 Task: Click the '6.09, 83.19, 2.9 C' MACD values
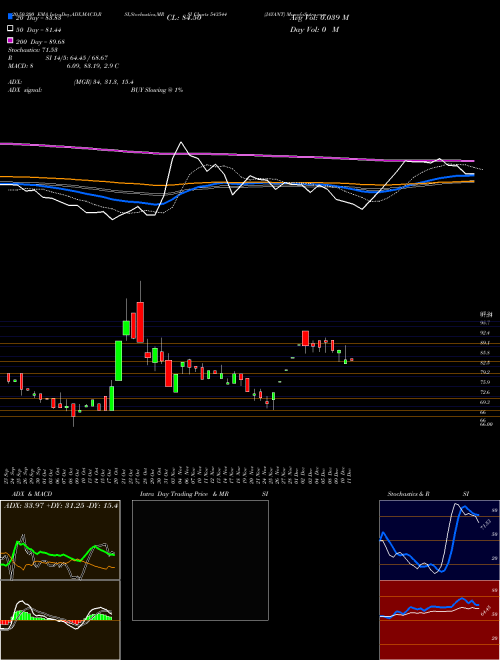click(x=93, y=66)
